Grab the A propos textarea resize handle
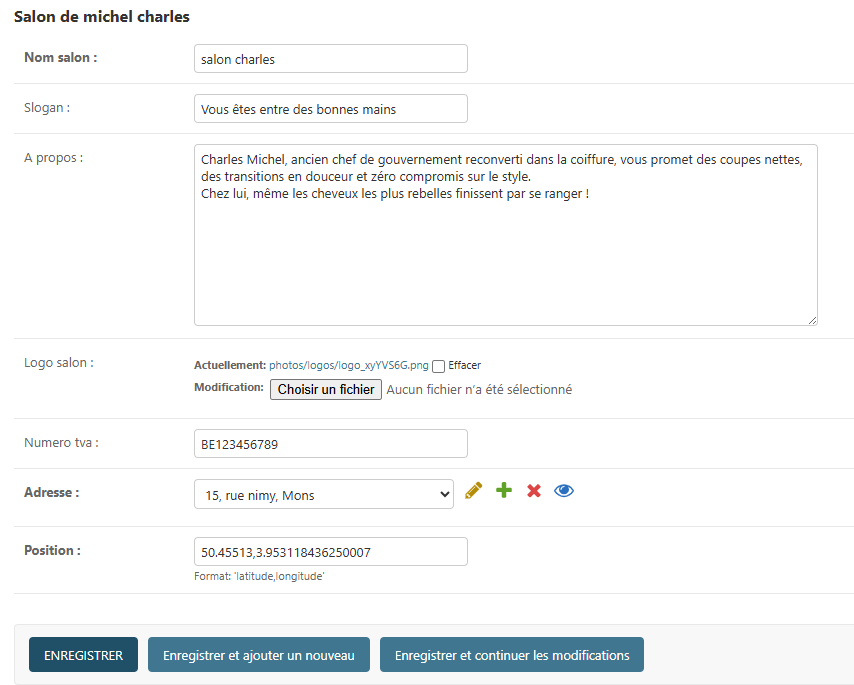This screenshot has width=854, height=685. pyautogui.click(x=812, y=320)
